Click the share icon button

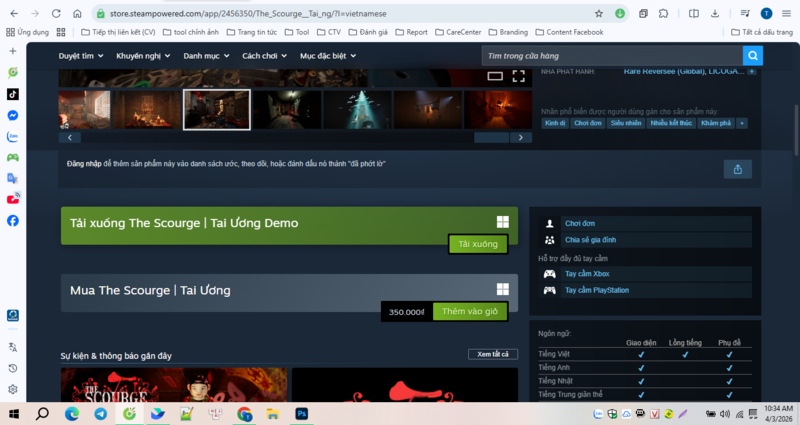(x=737, y=169)
